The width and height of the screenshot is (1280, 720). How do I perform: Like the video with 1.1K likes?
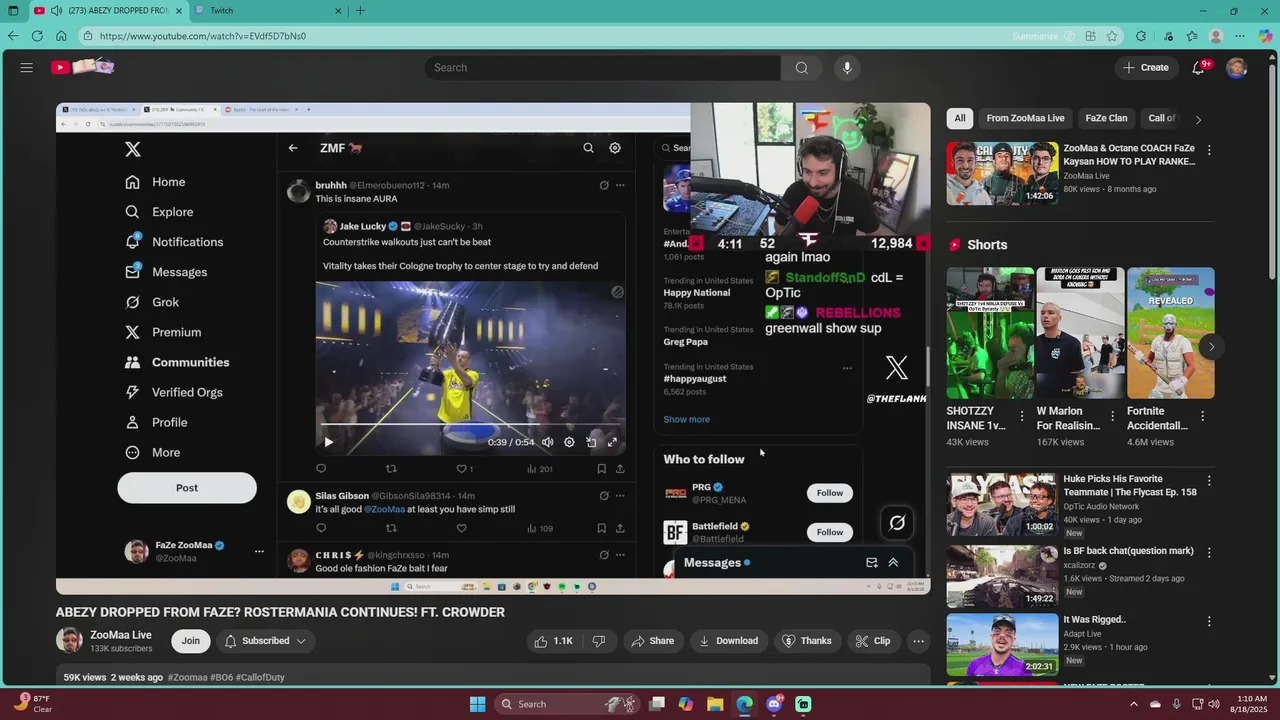[x=553, y=641]
